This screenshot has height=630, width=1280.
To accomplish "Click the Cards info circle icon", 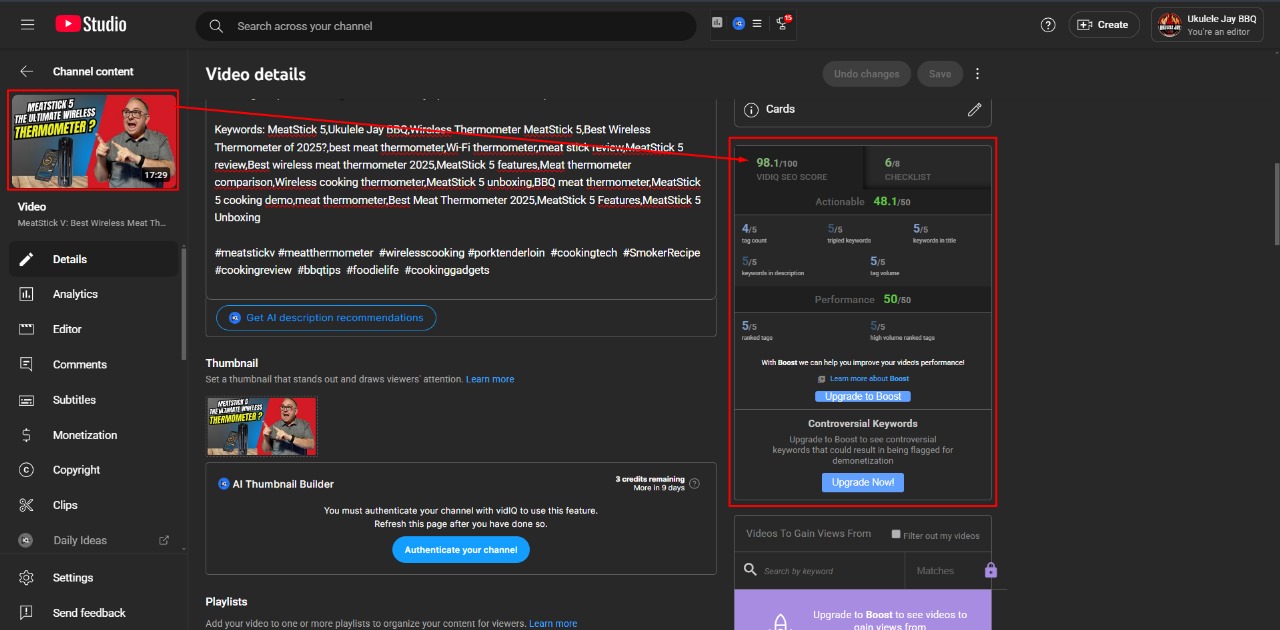I will pyautogui.click(x=749, y=109).
